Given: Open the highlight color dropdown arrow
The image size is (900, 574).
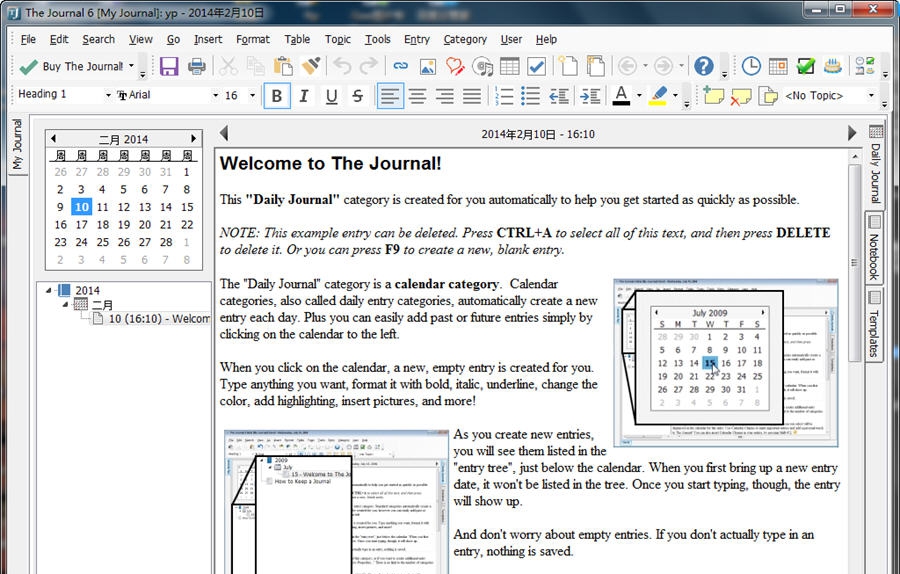Looking at the screenshot, I should 675,95.
